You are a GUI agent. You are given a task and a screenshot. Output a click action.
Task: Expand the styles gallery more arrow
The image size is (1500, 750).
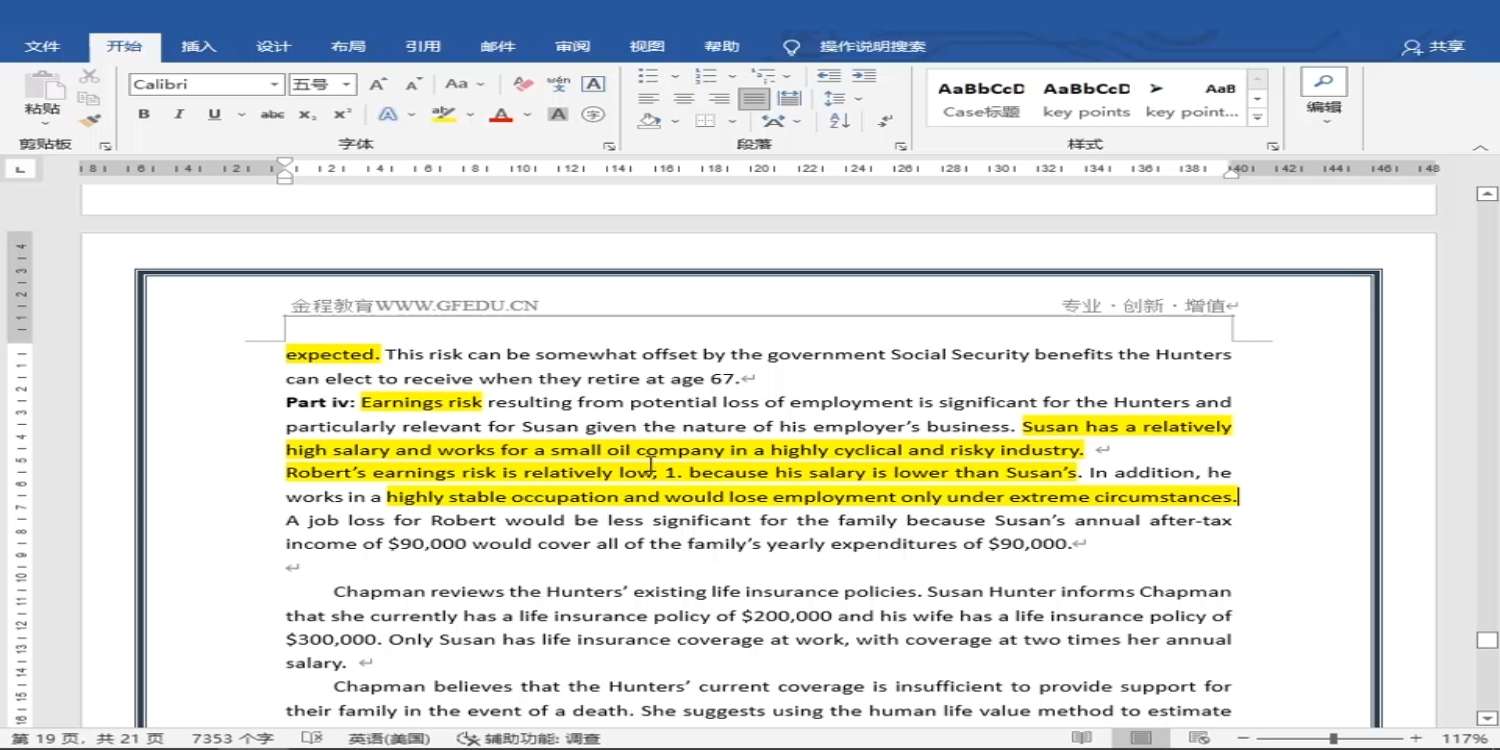(x=1258, y=118)
